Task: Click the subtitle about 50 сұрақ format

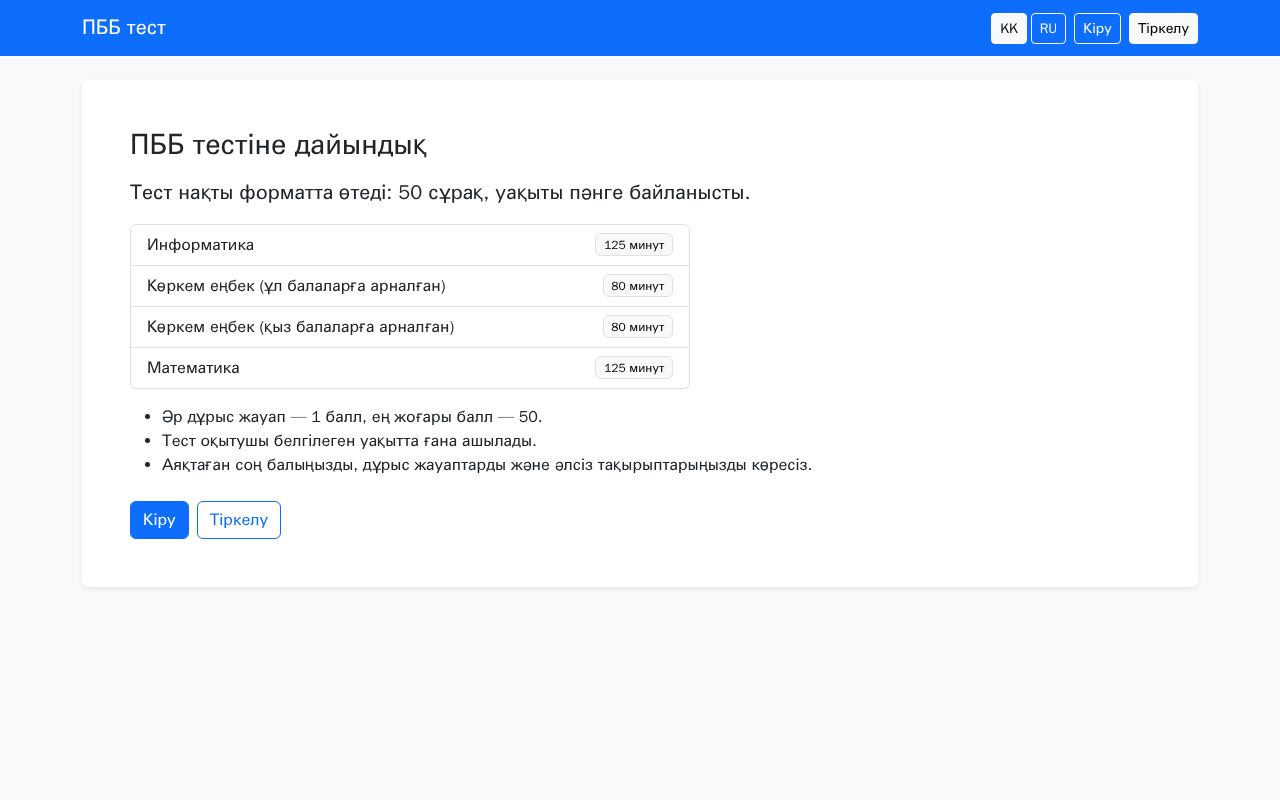Action: click(x=440, y=193)
